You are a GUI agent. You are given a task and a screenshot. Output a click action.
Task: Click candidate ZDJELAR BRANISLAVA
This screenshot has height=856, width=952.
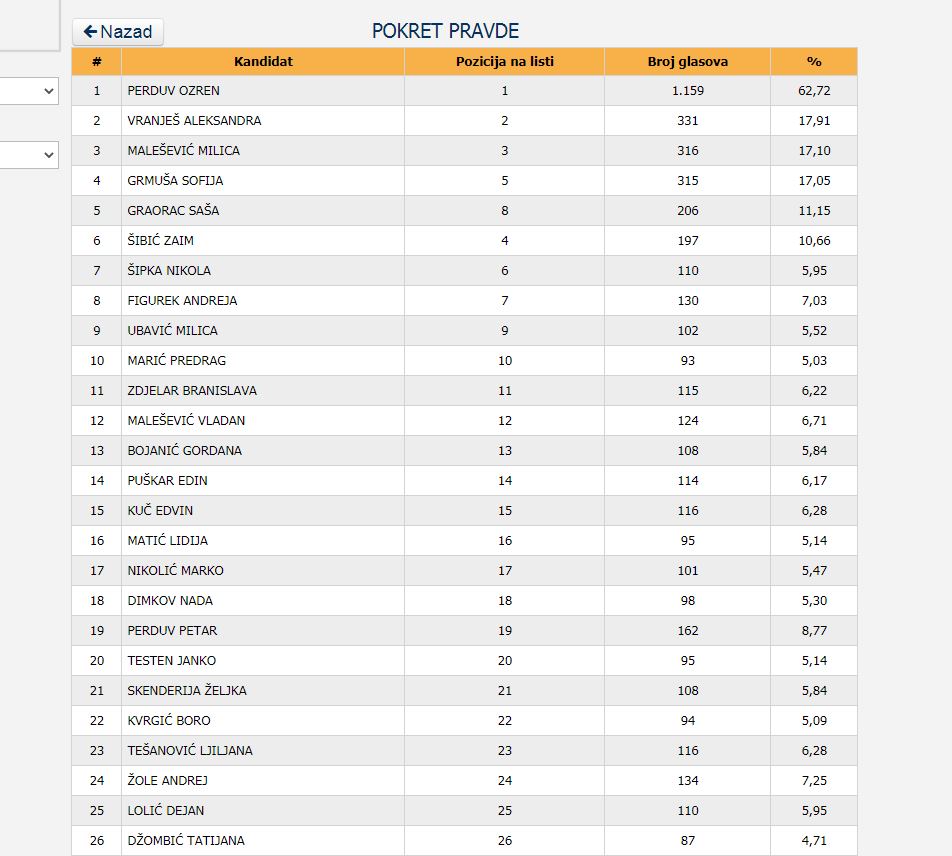[192, 391]
